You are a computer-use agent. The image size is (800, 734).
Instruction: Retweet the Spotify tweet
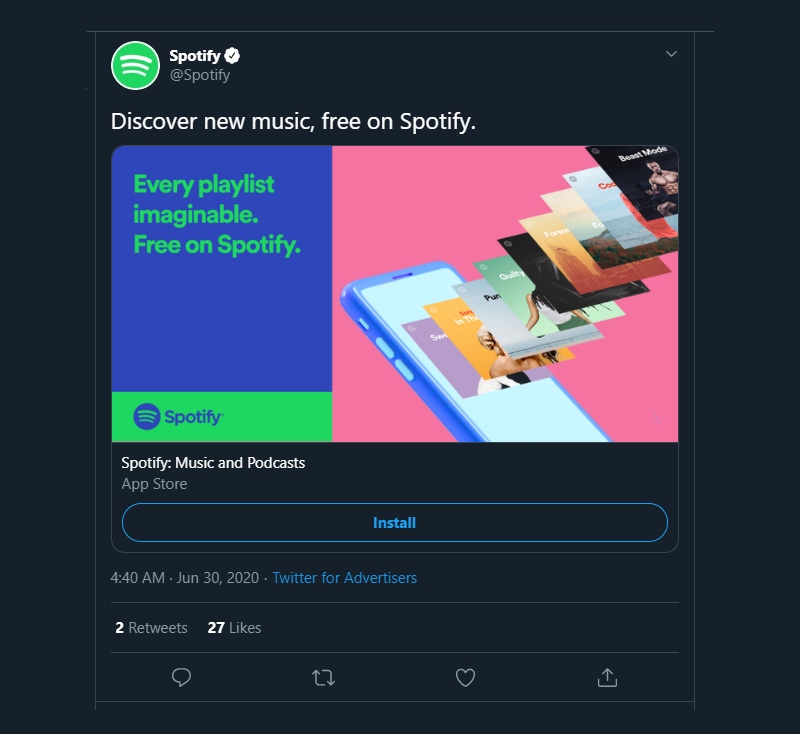(323, 678)
